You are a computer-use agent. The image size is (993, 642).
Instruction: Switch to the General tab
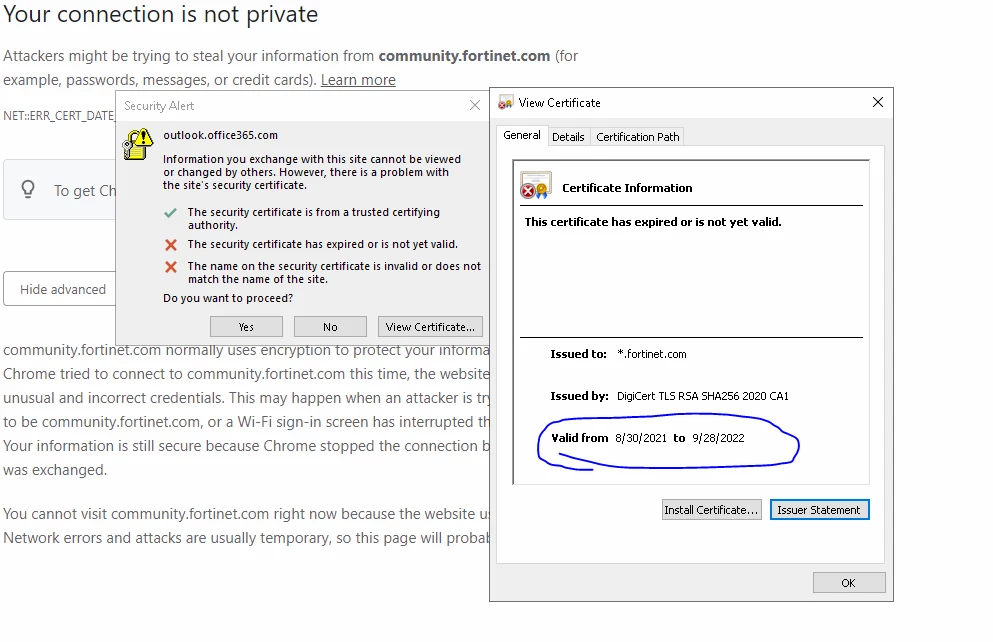point(522,135)
